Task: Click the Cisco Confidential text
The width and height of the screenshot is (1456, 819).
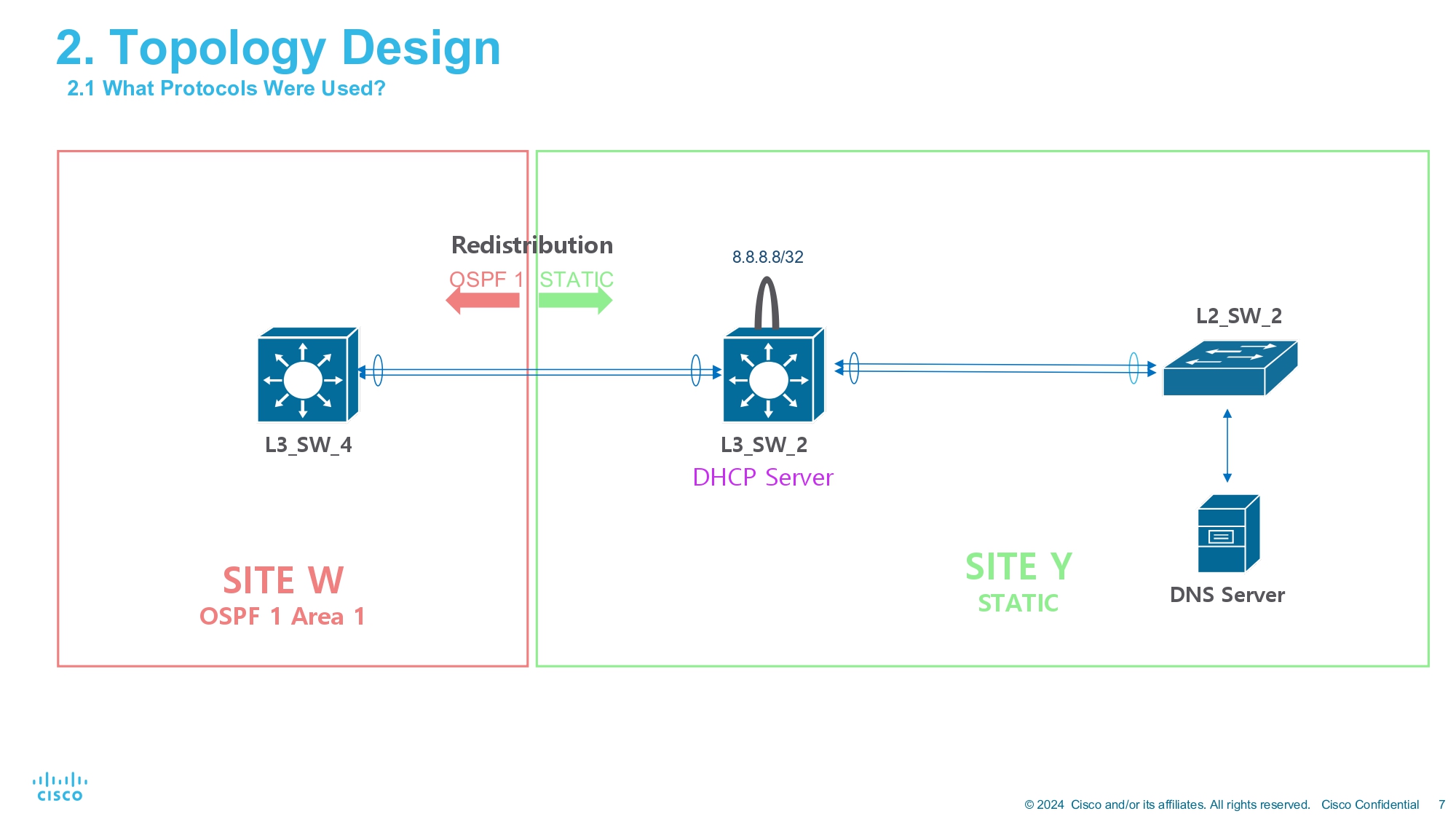Action: [x=1370, y=804]
